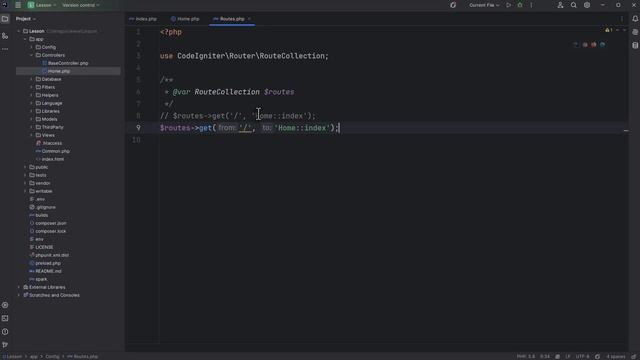Open the Version control dropdown
Screen dimensions: 640x360
coord(81,5)
